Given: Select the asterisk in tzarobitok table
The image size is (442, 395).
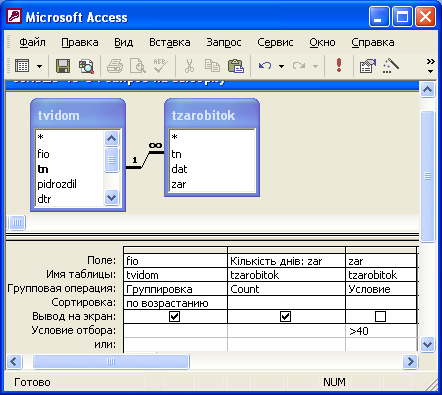Looking at the screenshot, I should (174, 137).
